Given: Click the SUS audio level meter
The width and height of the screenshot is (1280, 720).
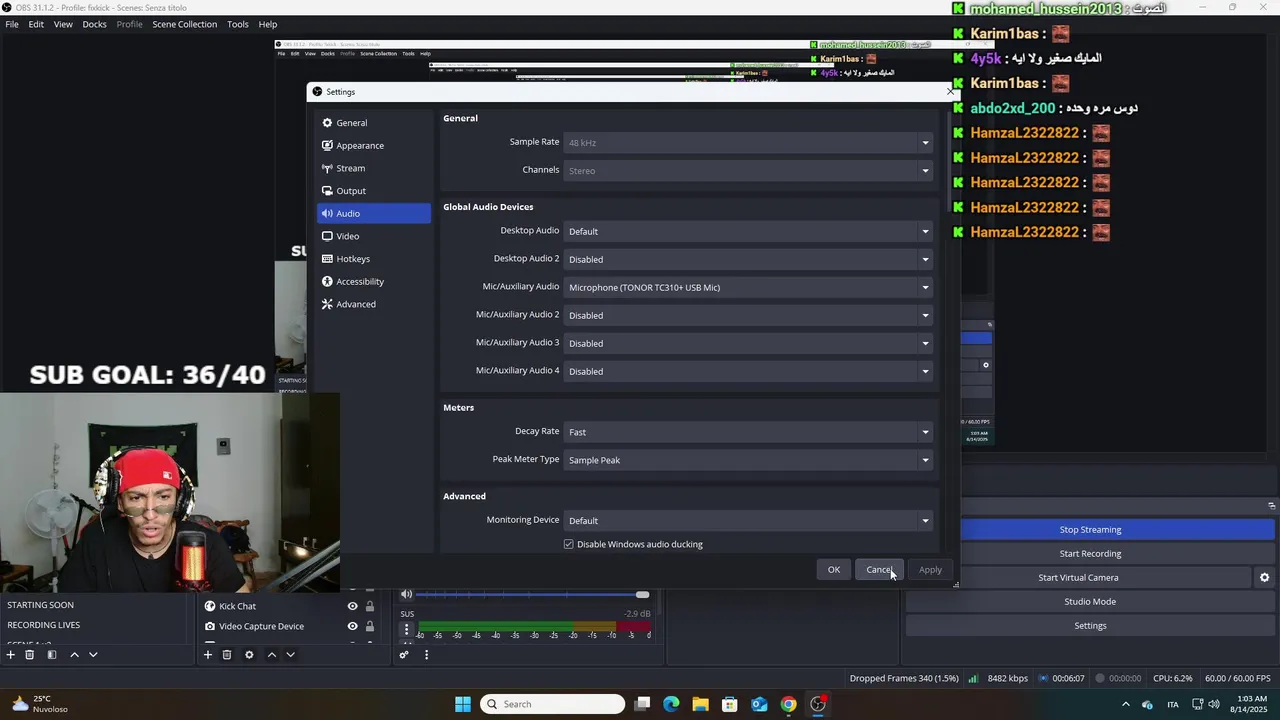Looking at the screenshot, I should point(535,626).
